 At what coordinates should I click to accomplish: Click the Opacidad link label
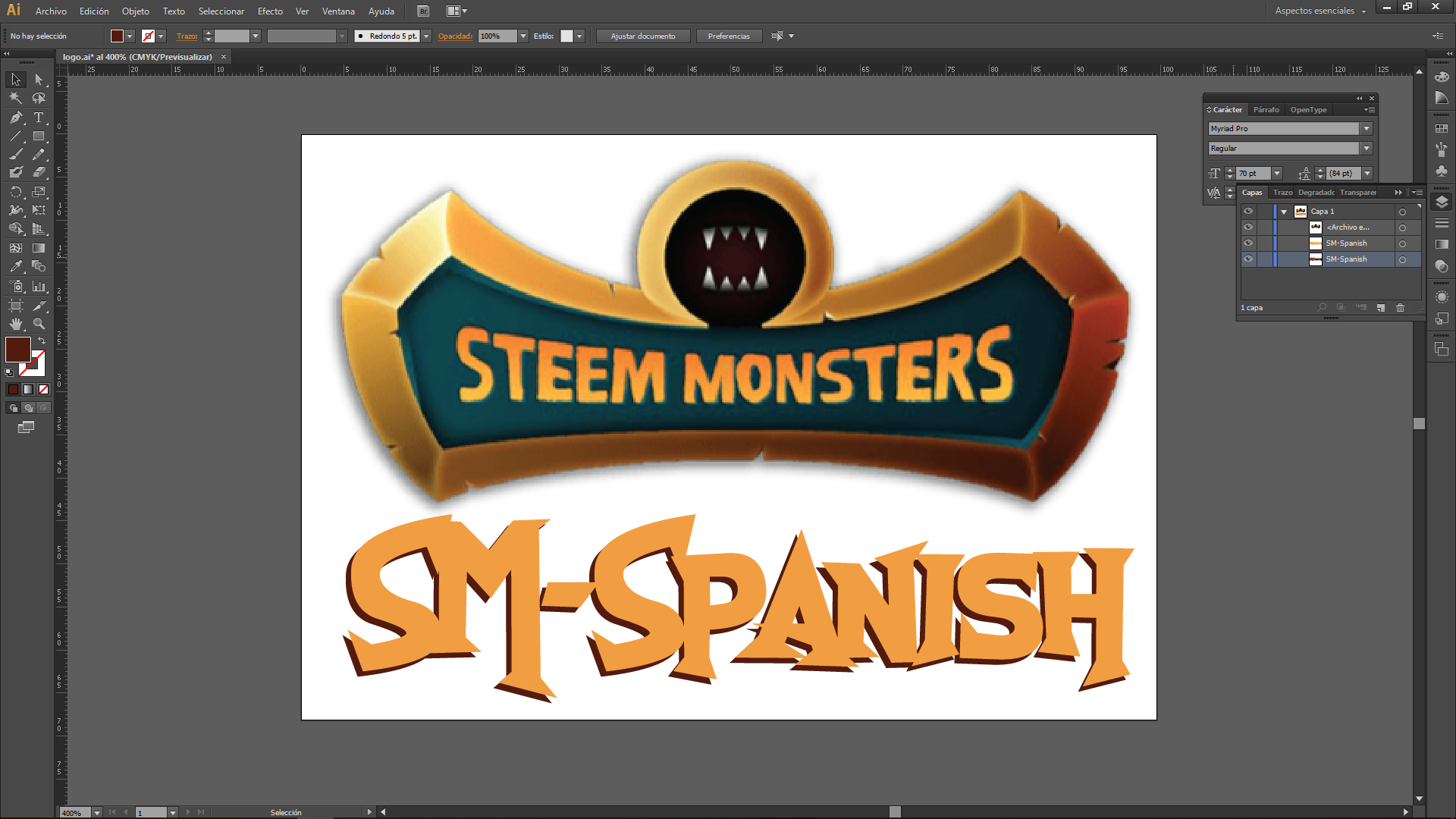coord(455,36)
